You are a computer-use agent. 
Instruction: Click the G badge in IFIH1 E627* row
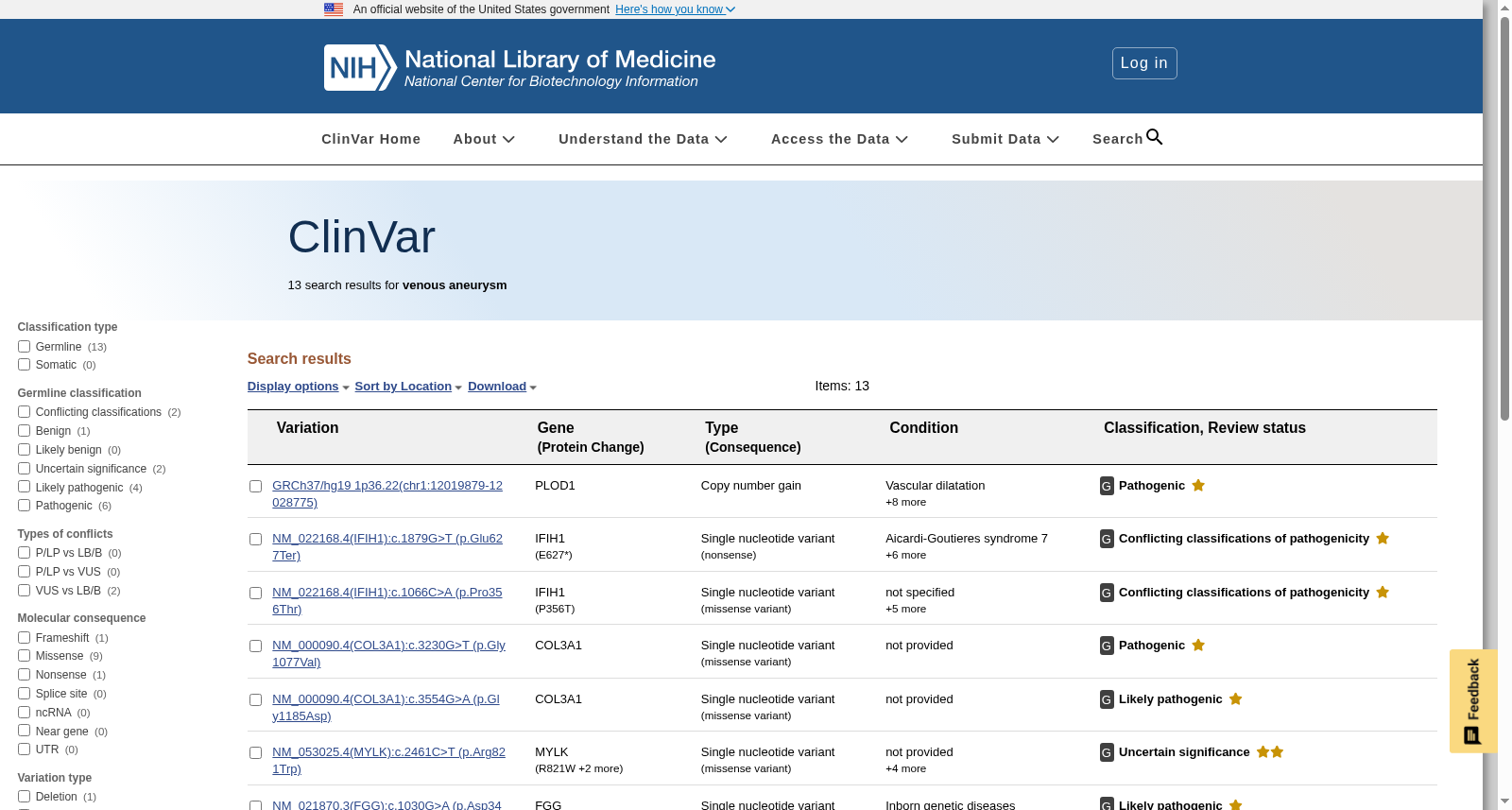pos(1107,539)
